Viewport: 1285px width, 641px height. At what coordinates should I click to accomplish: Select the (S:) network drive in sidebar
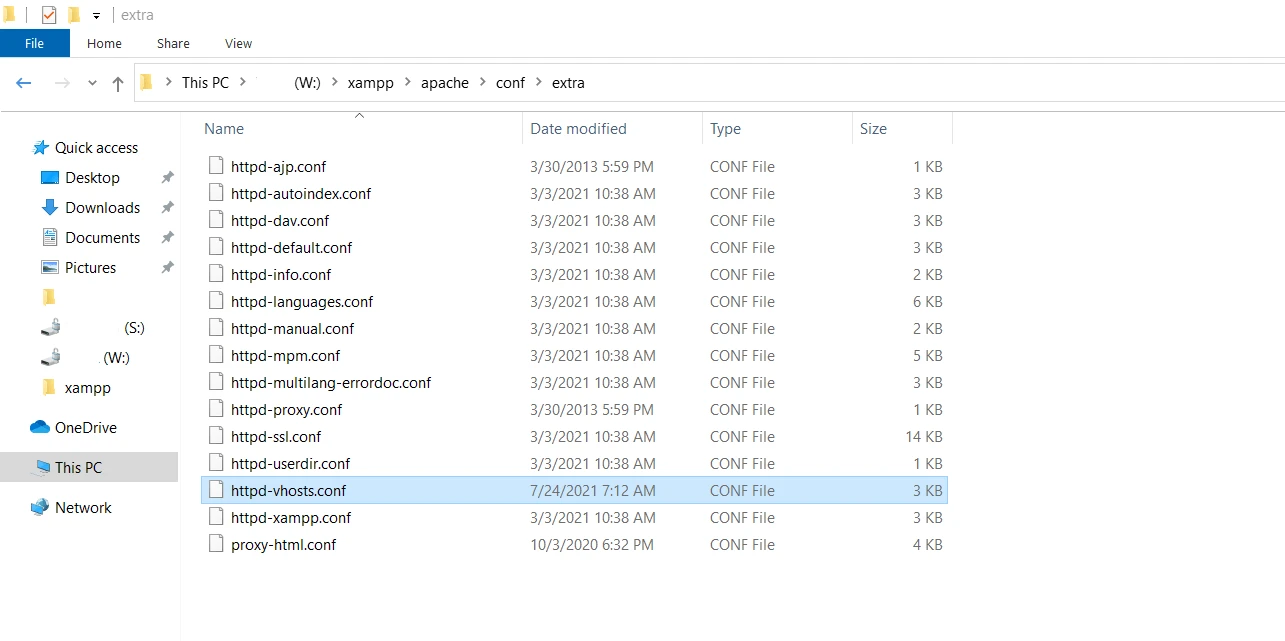coord(93,327)
